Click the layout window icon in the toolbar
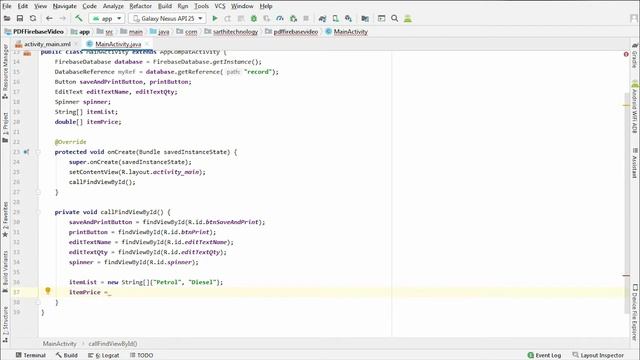640x360 pixels. [381, 18]
